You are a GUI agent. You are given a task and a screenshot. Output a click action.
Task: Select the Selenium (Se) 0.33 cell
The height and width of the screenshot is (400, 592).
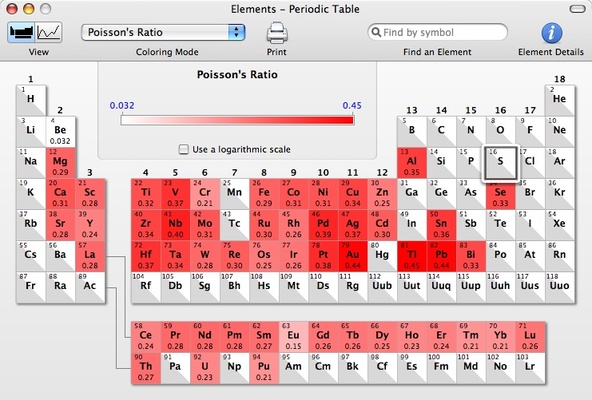[500, 194]
